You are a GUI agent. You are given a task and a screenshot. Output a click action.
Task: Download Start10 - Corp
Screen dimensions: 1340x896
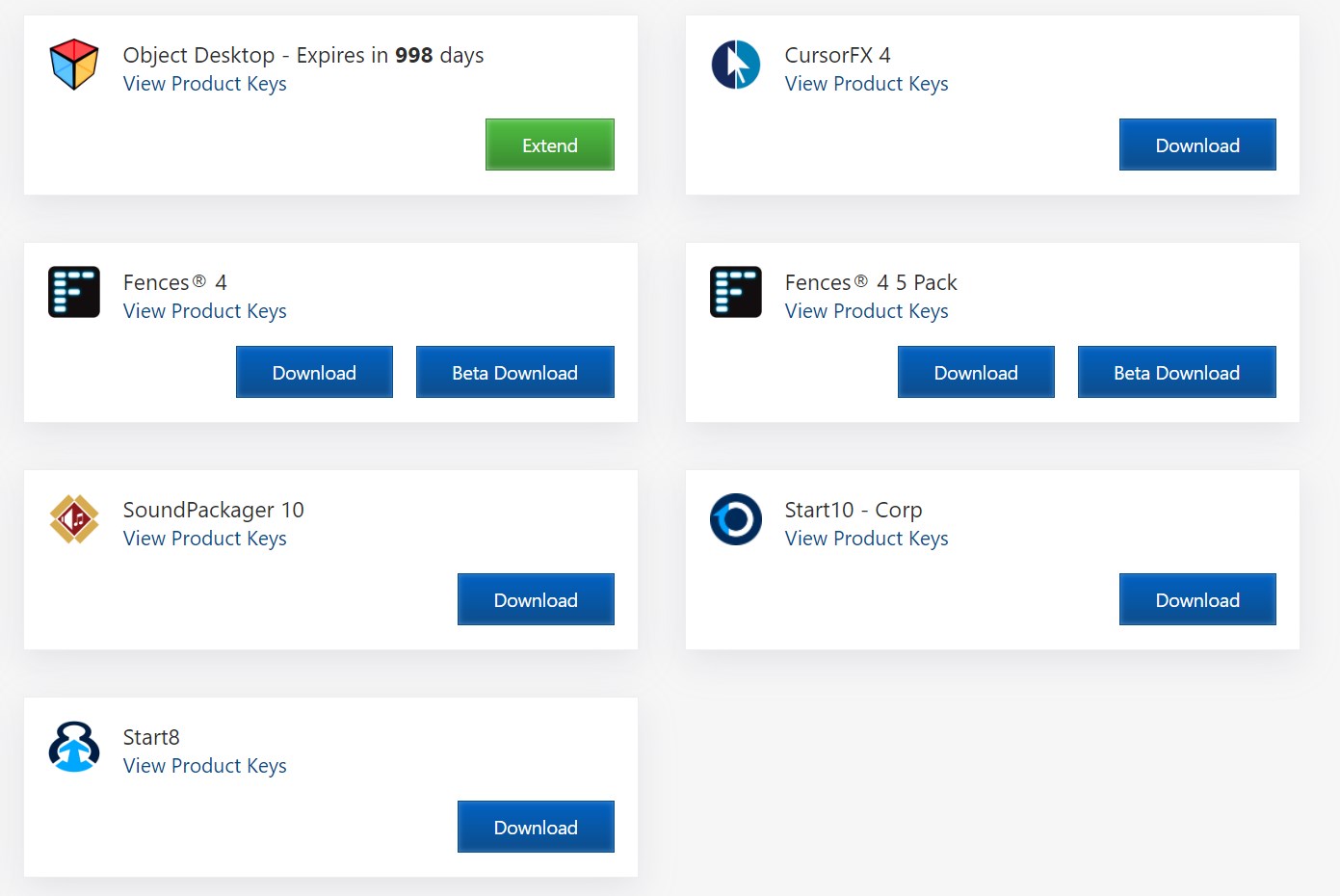(1197, 599)
